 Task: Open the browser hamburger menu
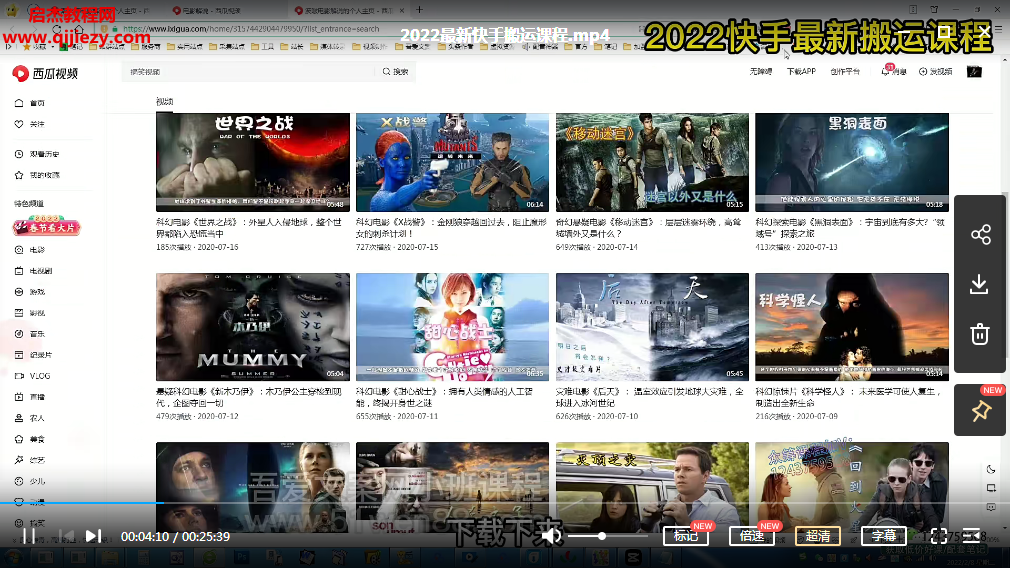[x=997, y=29]
